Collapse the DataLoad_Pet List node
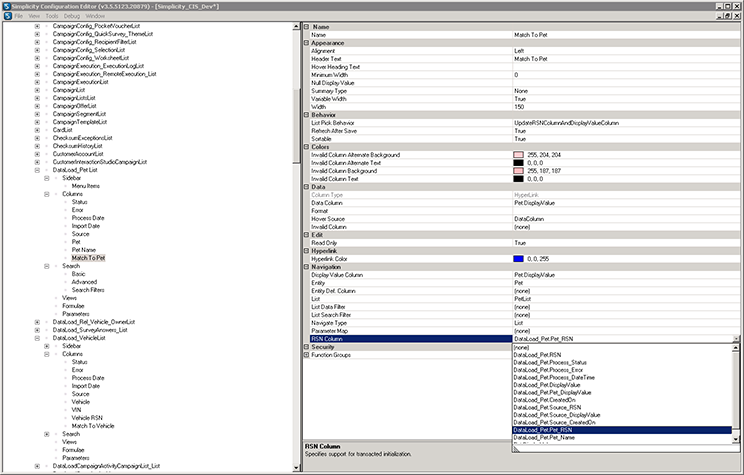Viewport: 744px width, 475px height. 37,170
